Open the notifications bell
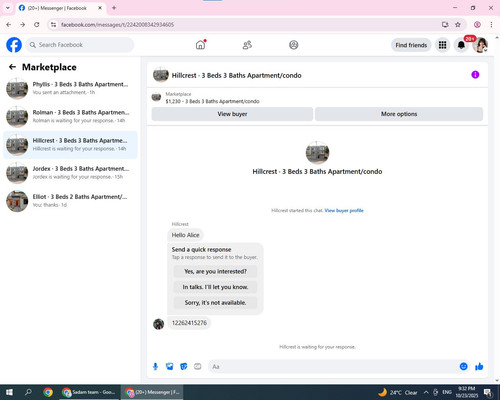Screen dimensions: 500x400 click(461, 45)
